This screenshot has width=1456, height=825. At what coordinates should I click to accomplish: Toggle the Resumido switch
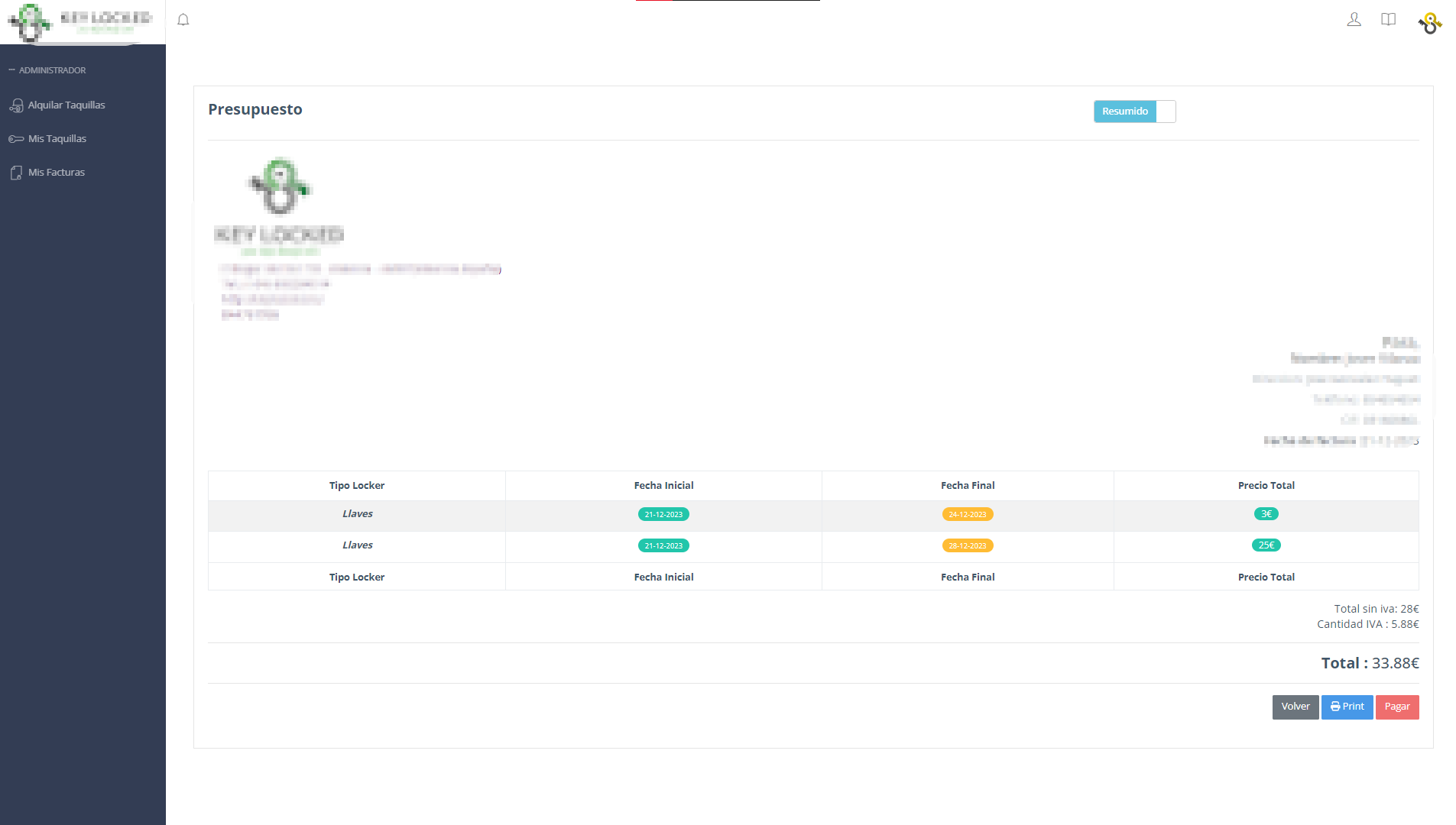1134,112
